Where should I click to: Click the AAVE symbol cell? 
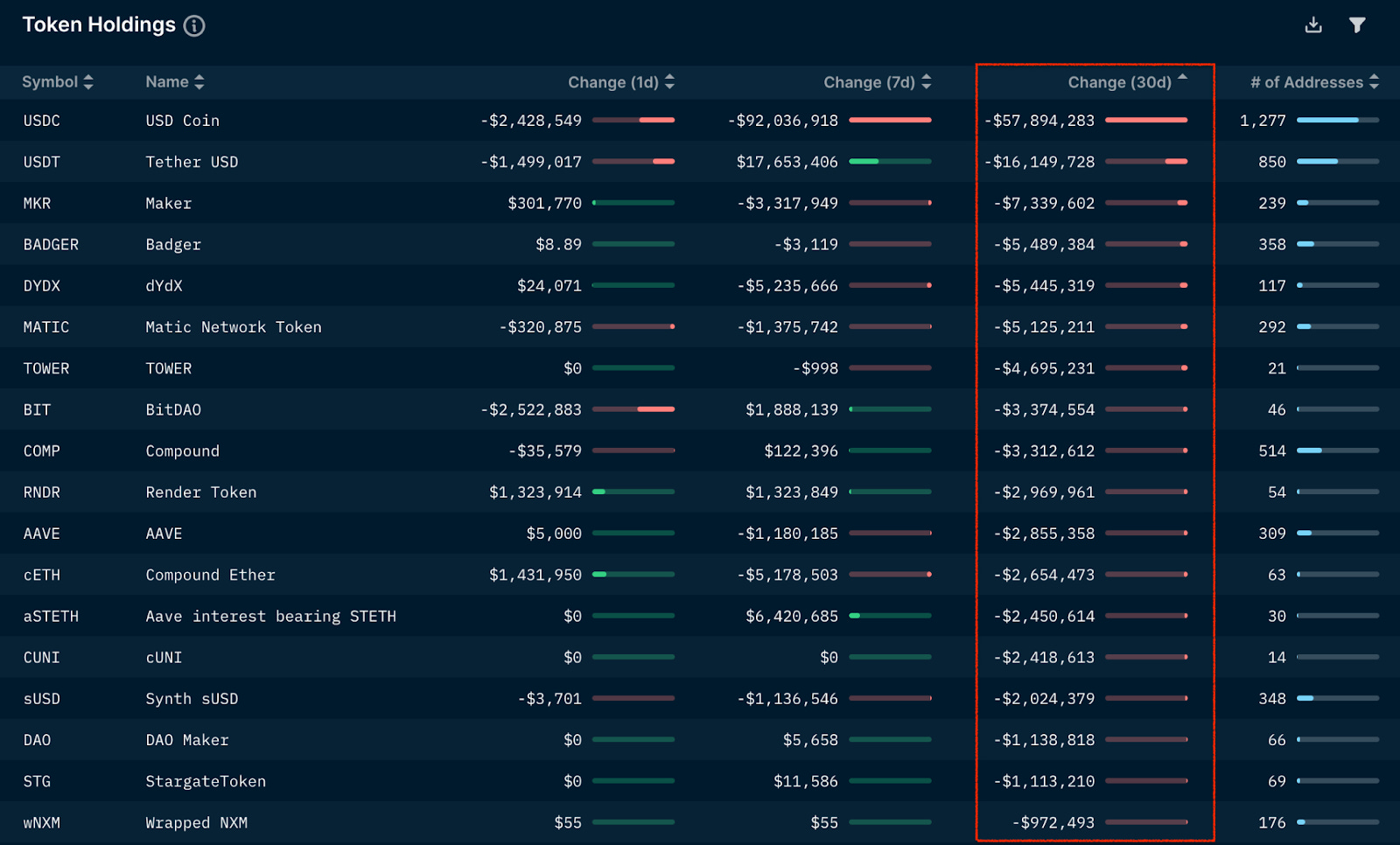[42, 534]
